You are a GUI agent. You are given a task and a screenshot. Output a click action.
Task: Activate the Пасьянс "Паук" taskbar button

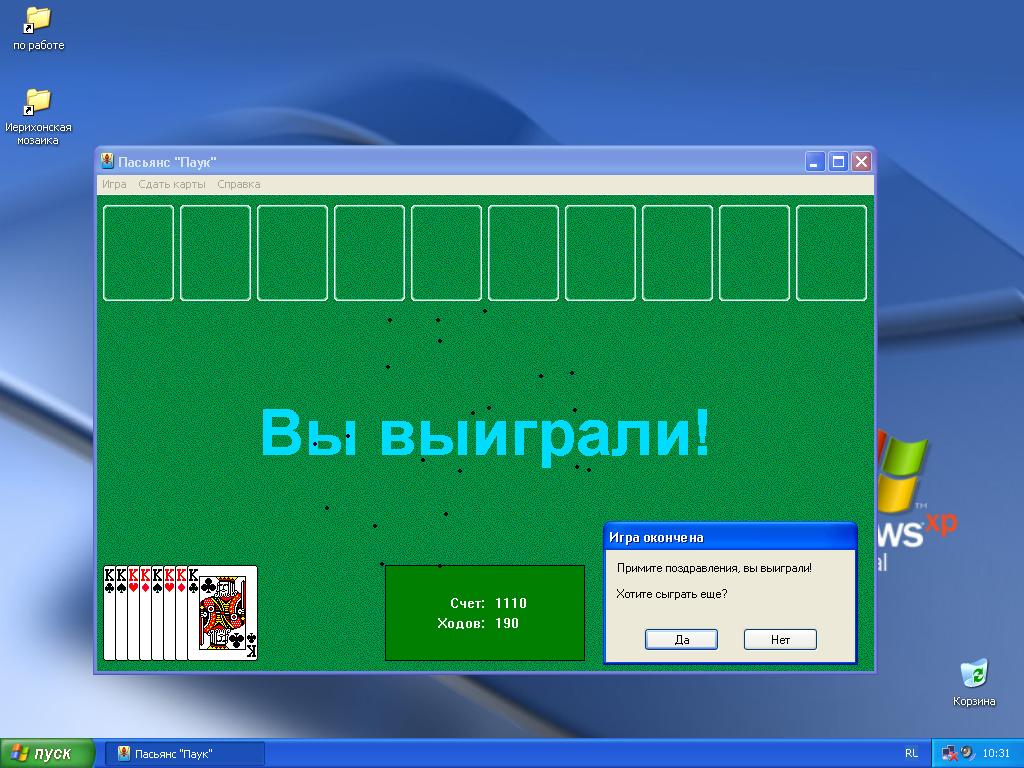[185, 754]
